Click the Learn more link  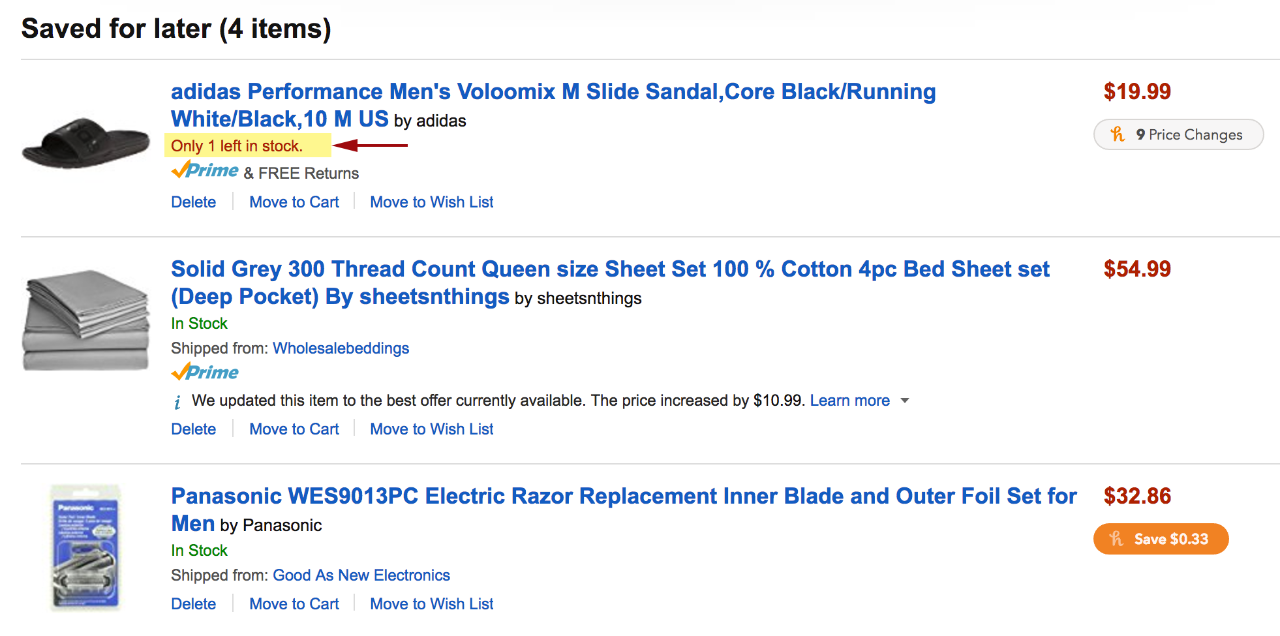click(x=850, y=401)
